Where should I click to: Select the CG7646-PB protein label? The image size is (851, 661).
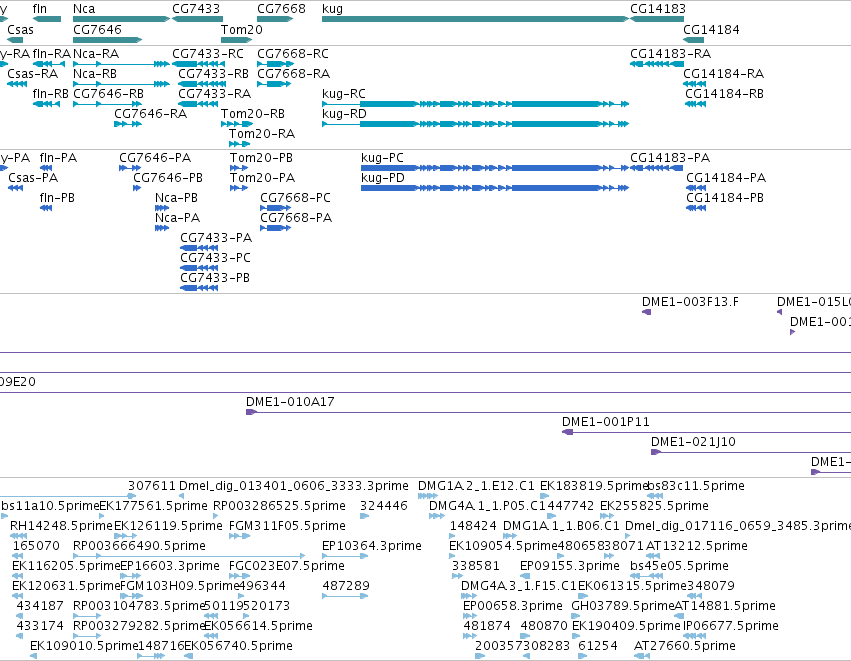click(168, 178)
